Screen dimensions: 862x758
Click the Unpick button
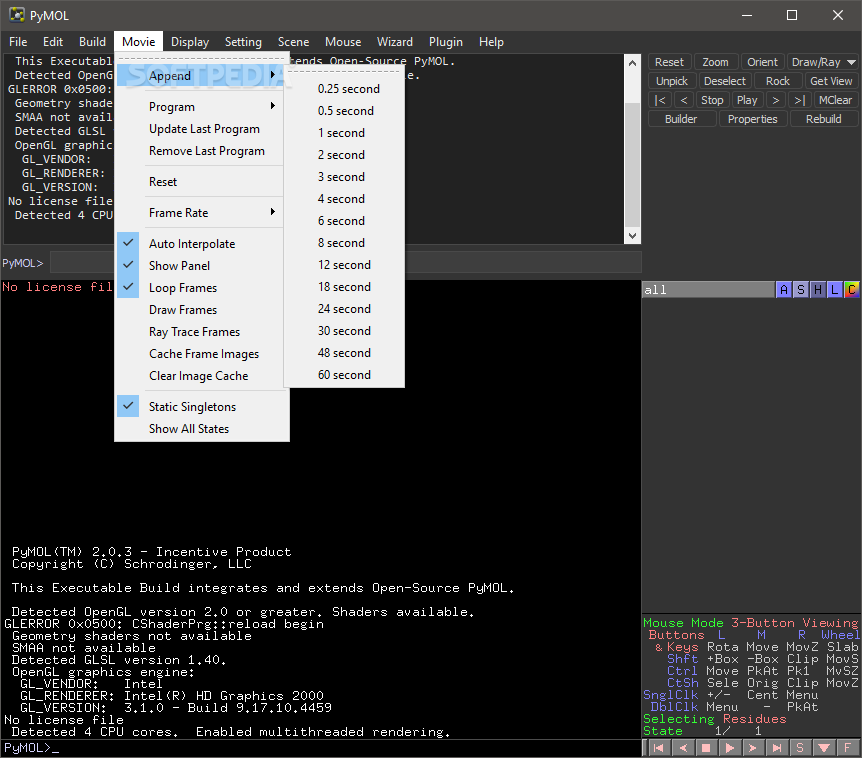672,81
